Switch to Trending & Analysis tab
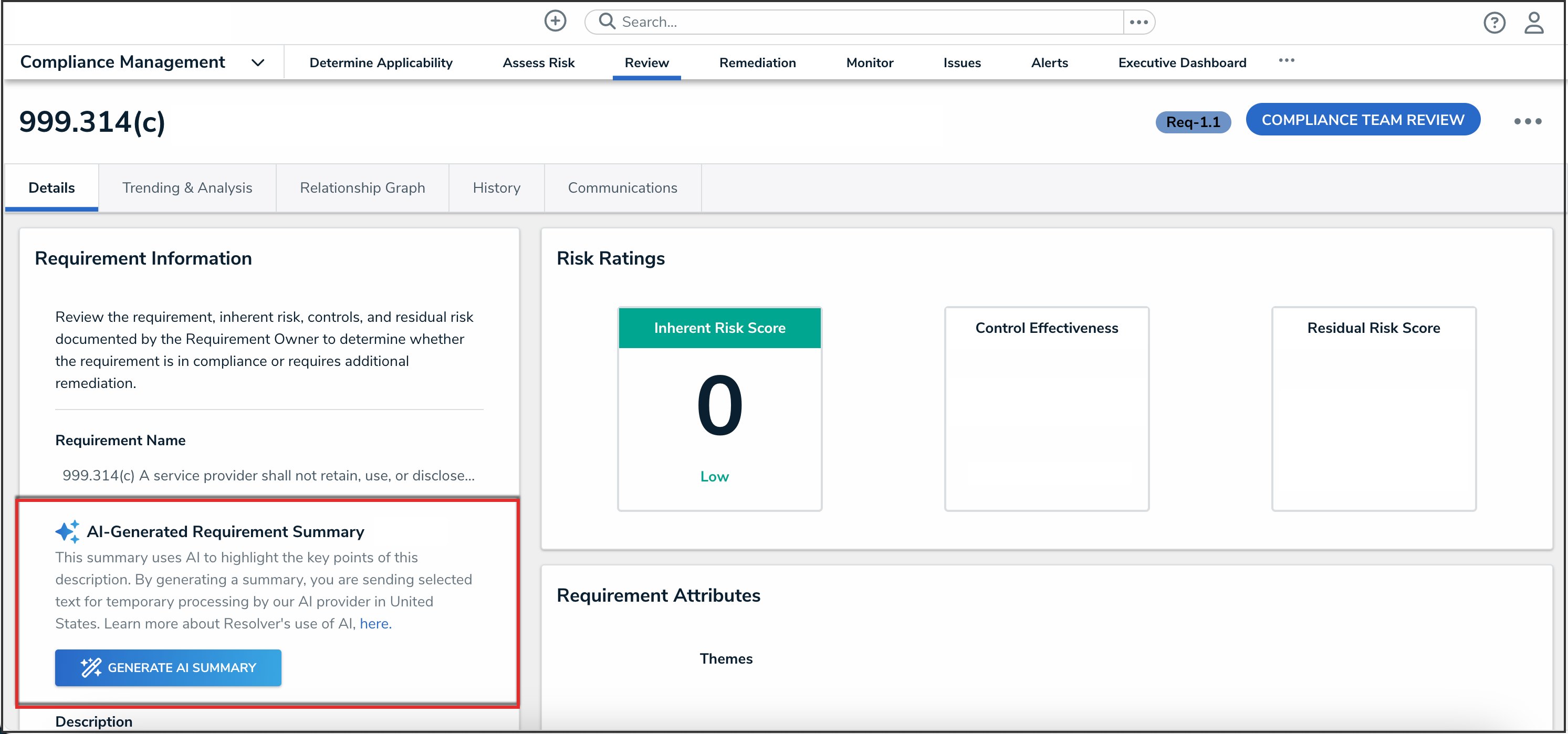This screenshot has width=1568, height=734. pos(187,188)
